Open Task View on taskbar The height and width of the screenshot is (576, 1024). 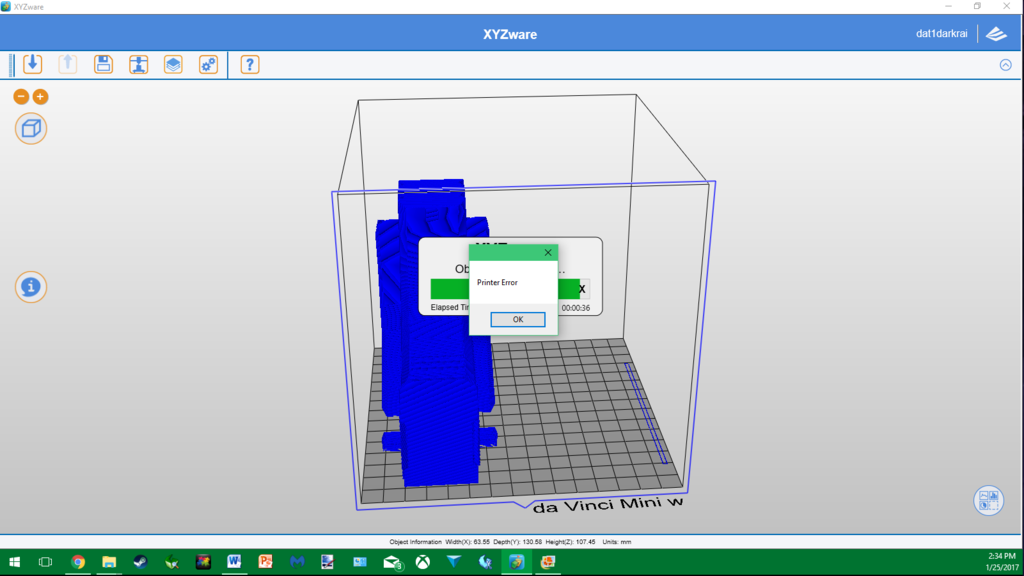[45, 562]
